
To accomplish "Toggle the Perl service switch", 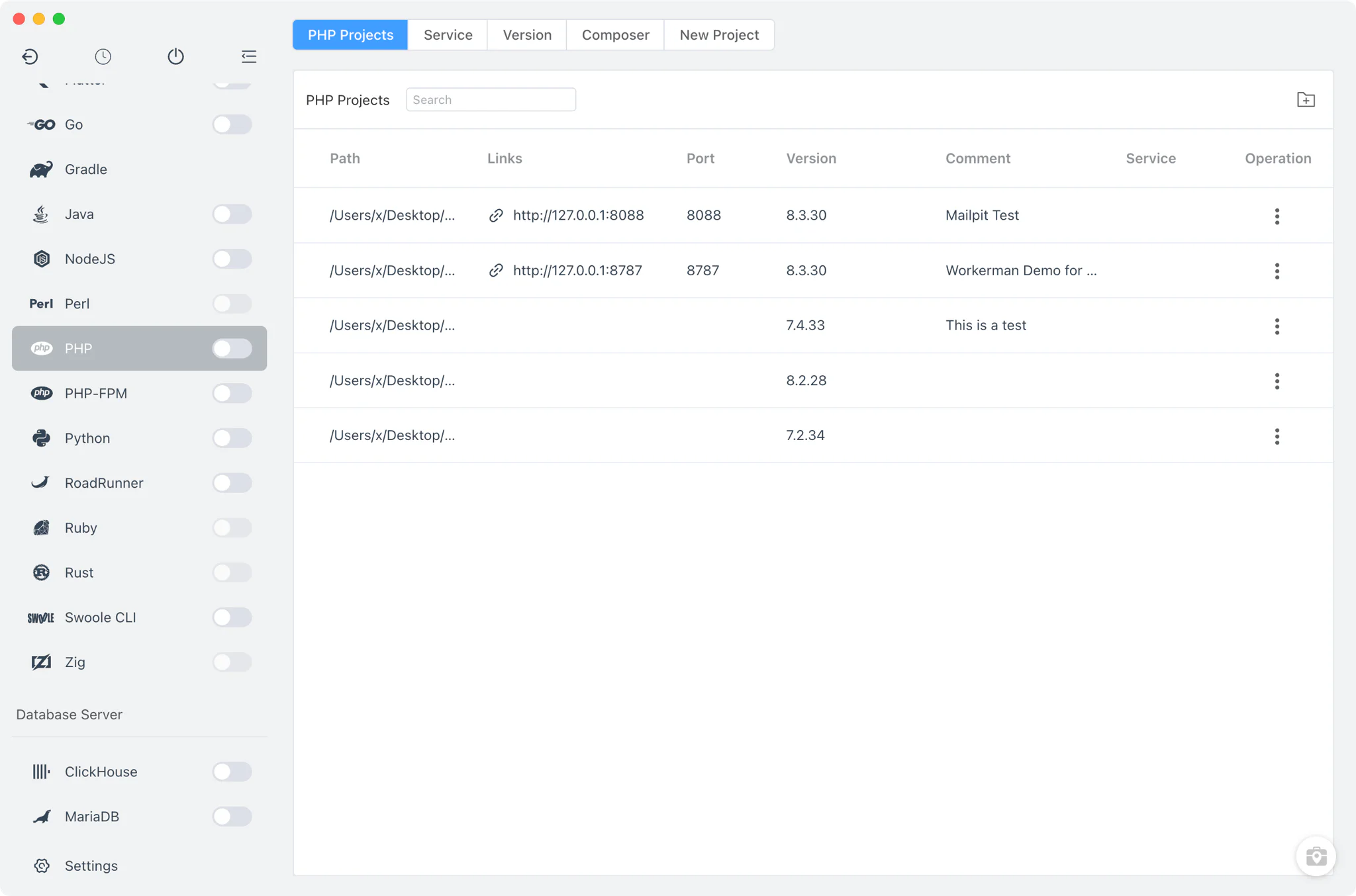I will [232, 304].
